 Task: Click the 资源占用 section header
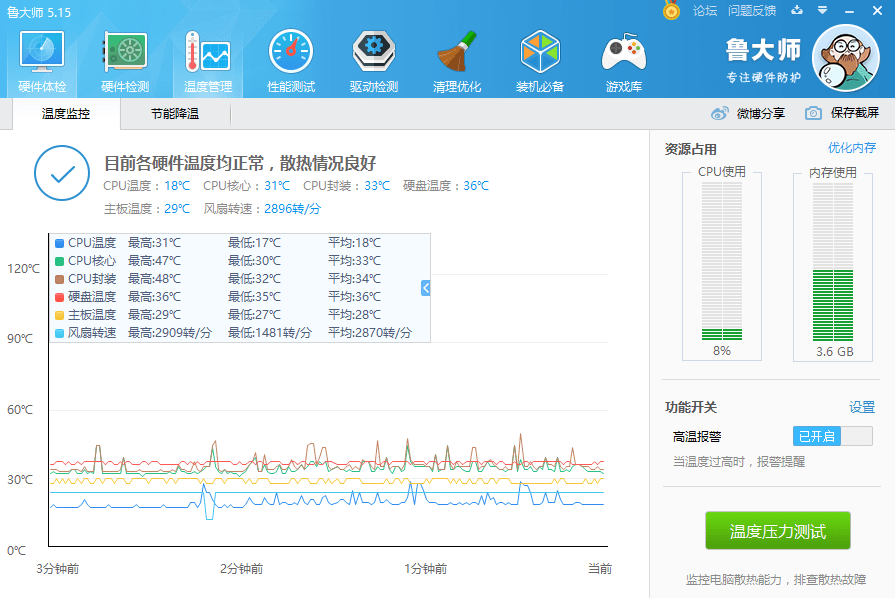[x=691, y=149]
